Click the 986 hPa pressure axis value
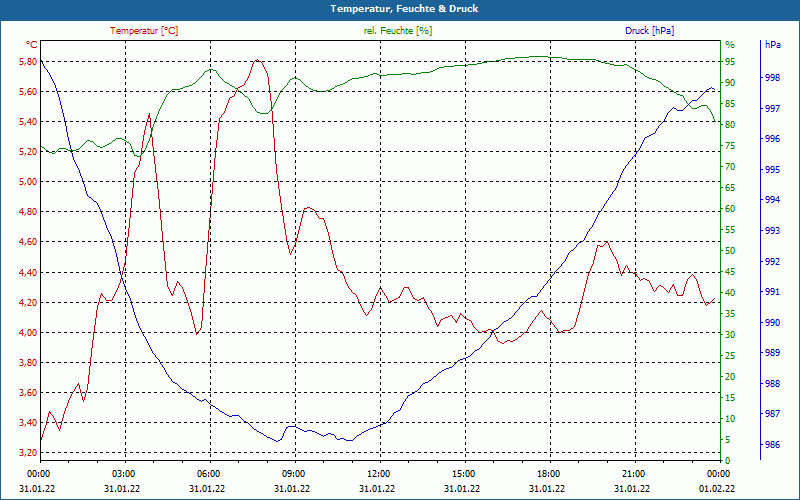Screen dimensions: 800x500 click(x=773, y=445)
